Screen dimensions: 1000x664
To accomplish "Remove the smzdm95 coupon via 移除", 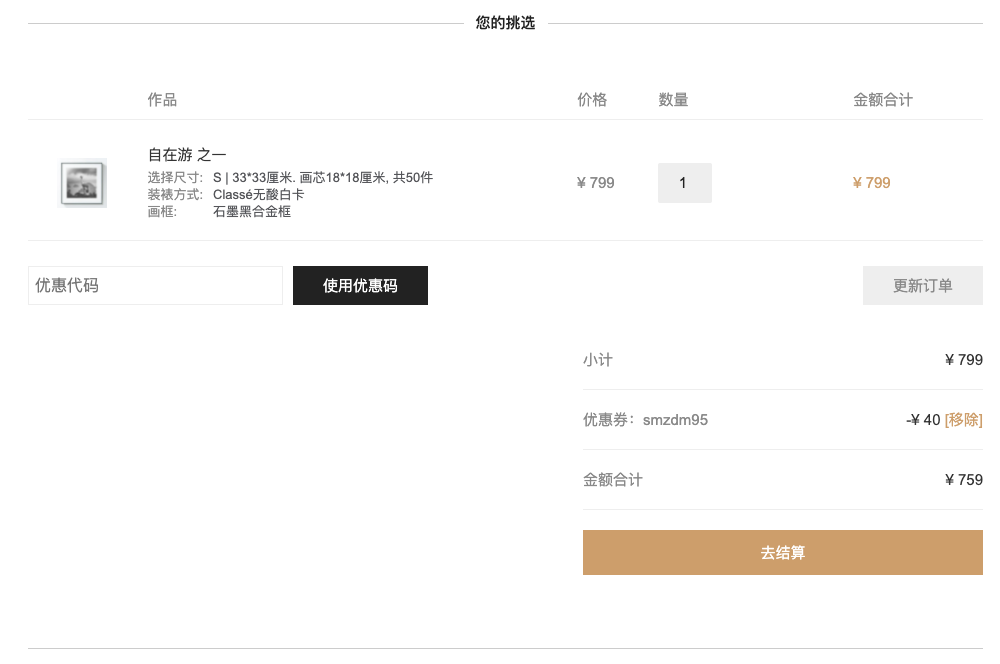I will [x=963, y=420].
